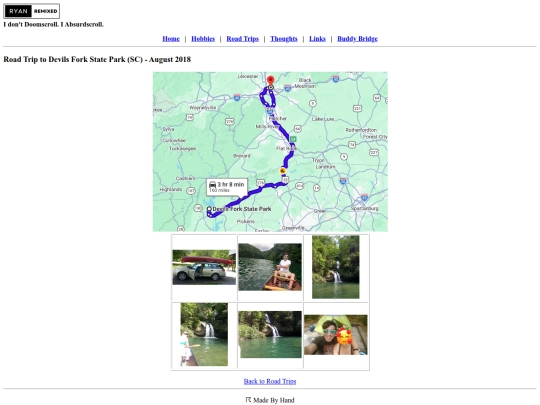This screenshot has width=540, height=405.
Task: Visit the Thoughts page
Action: point(284,39)
